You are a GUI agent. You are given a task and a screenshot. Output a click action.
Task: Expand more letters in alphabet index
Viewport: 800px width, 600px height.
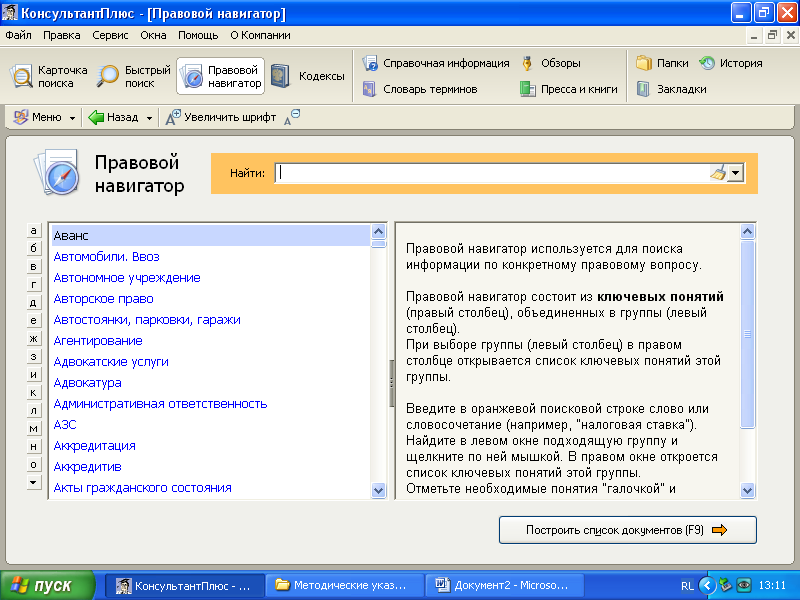33,482
